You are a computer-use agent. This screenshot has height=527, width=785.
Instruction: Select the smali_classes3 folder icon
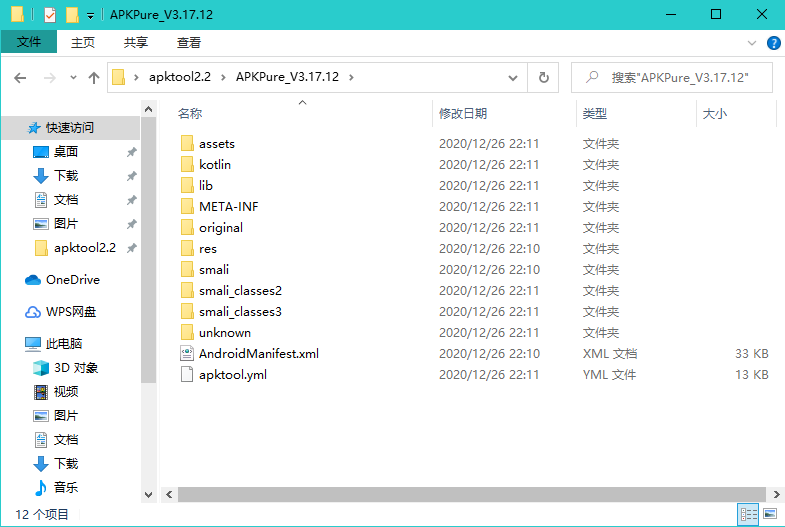(187, 312)
